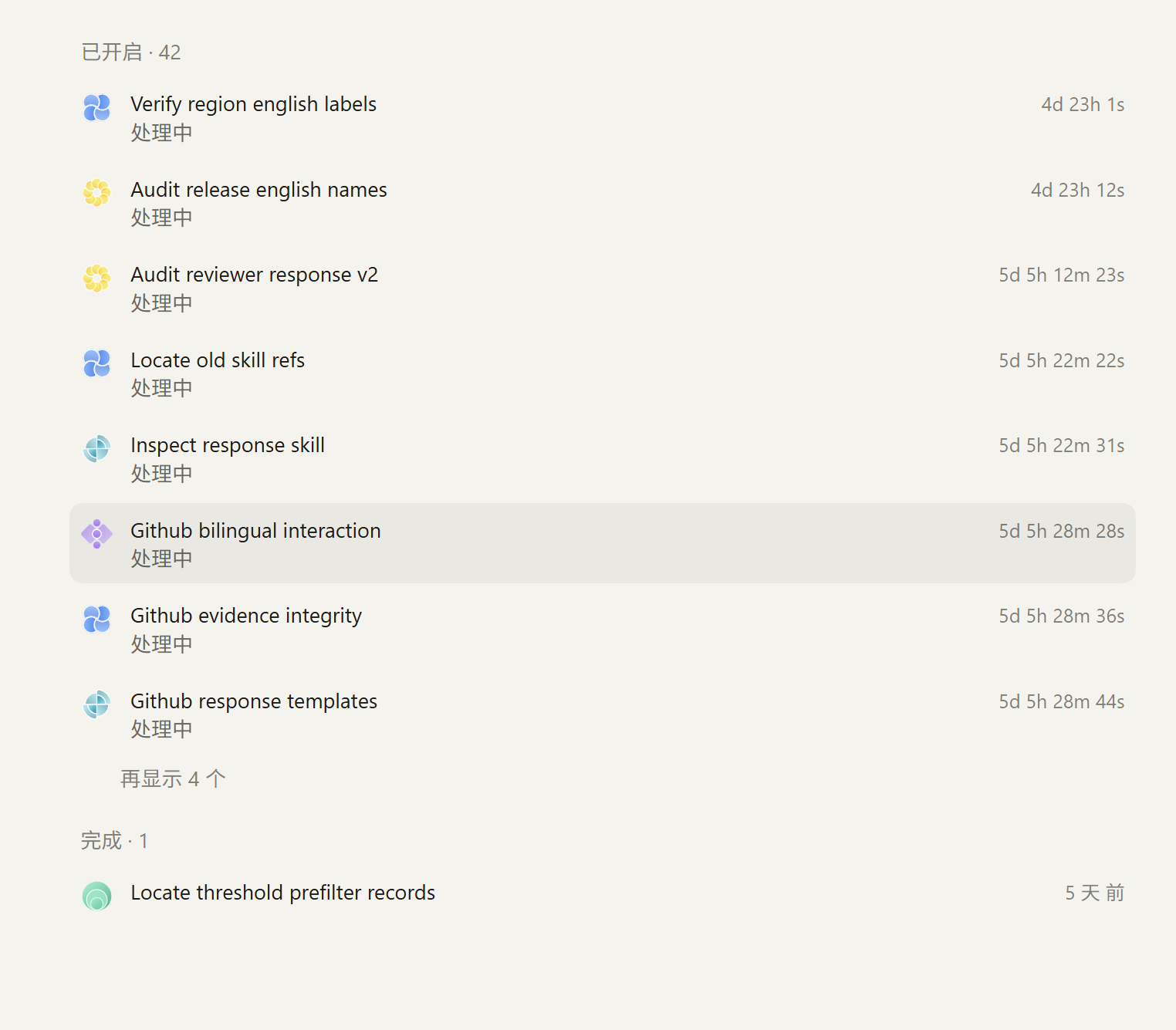Click the 已开启 · 42 section header
This screenshot has height=1030, width=1176.
tap(131, 52)
